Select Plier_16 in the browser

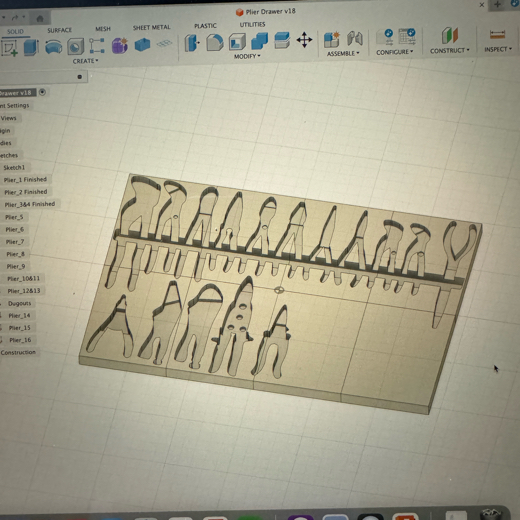click(x=20, y=340)
